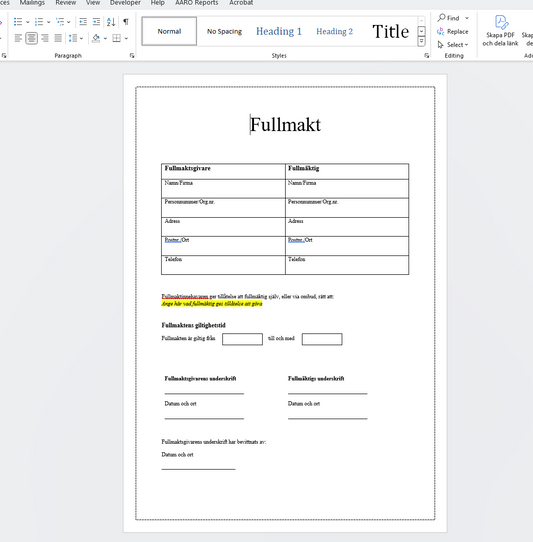Increase the paragraph indent
533x542 pixels.
96,22
